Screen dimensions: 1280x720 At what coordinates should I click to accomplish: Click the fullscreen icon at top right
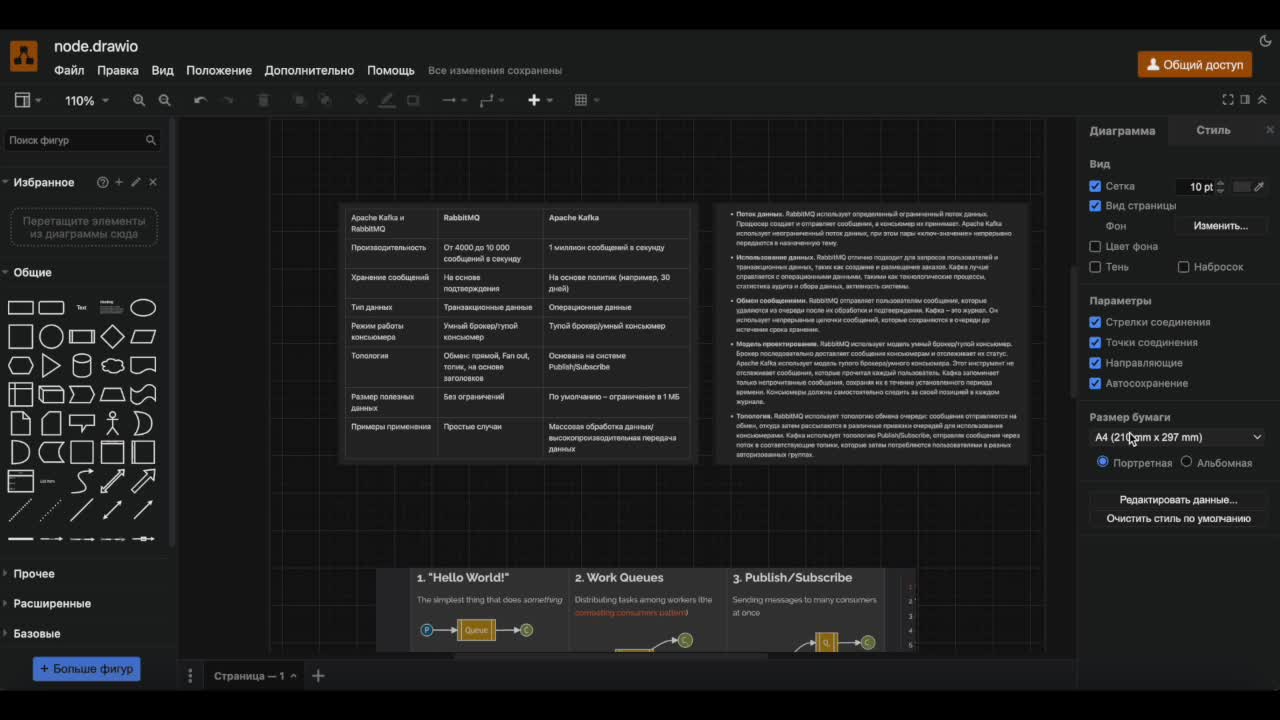1228,100
